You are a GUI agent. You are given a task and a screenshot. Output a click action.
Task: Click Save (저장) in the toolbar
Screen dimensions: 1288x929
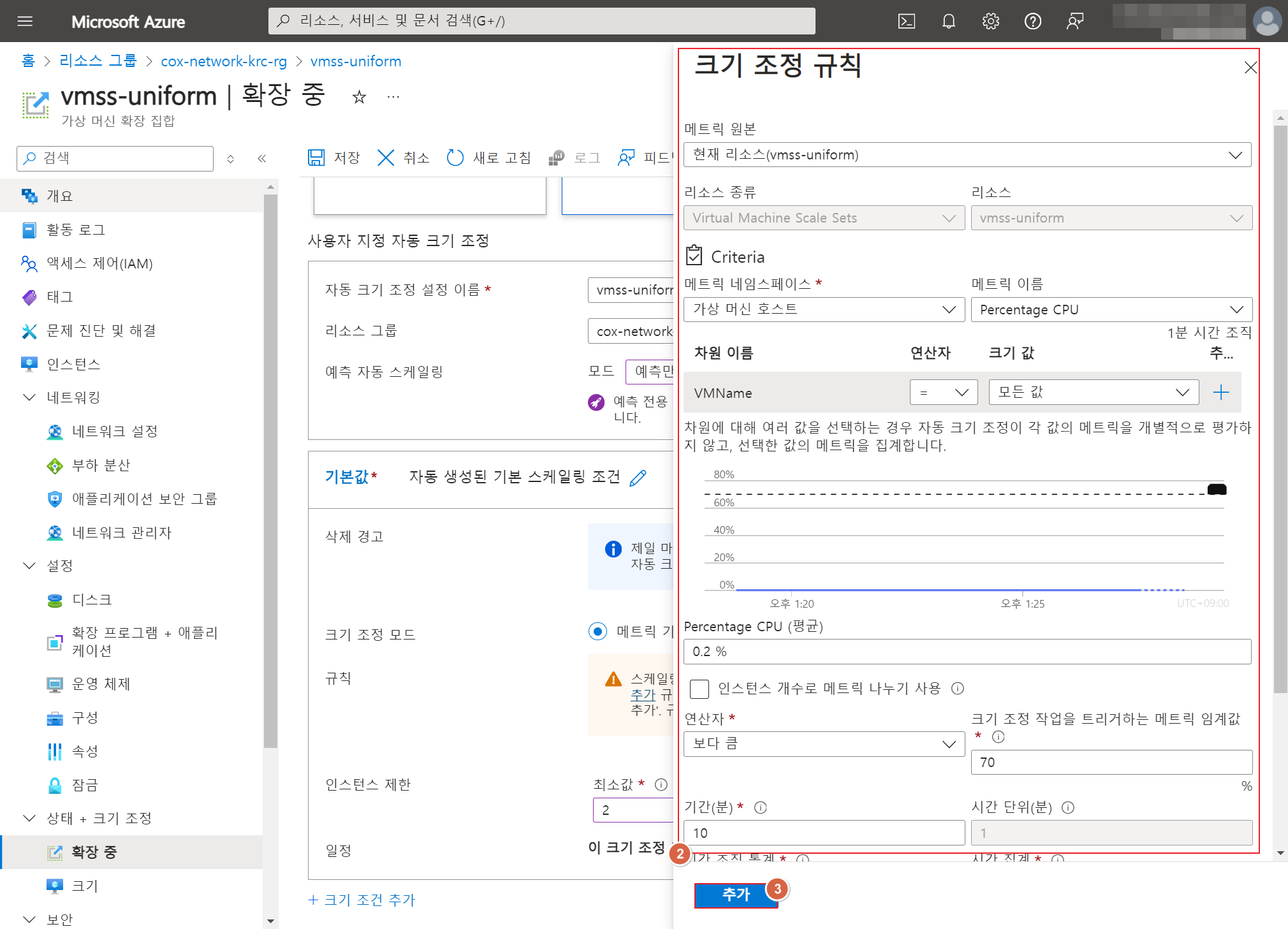[333, 157]
